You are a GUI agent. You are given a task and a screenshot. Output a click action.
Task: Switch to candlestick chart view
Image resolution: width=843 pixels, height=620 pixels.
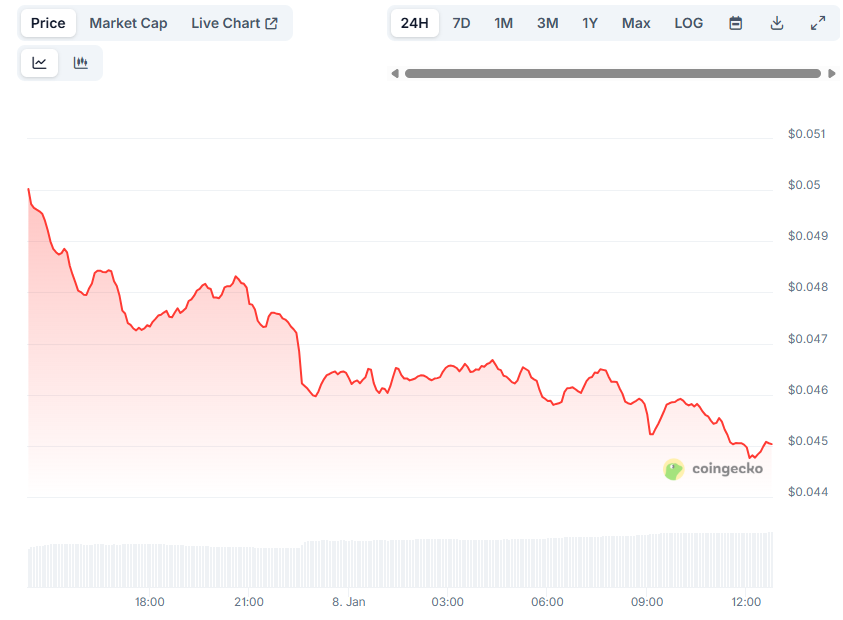point(81,62)
